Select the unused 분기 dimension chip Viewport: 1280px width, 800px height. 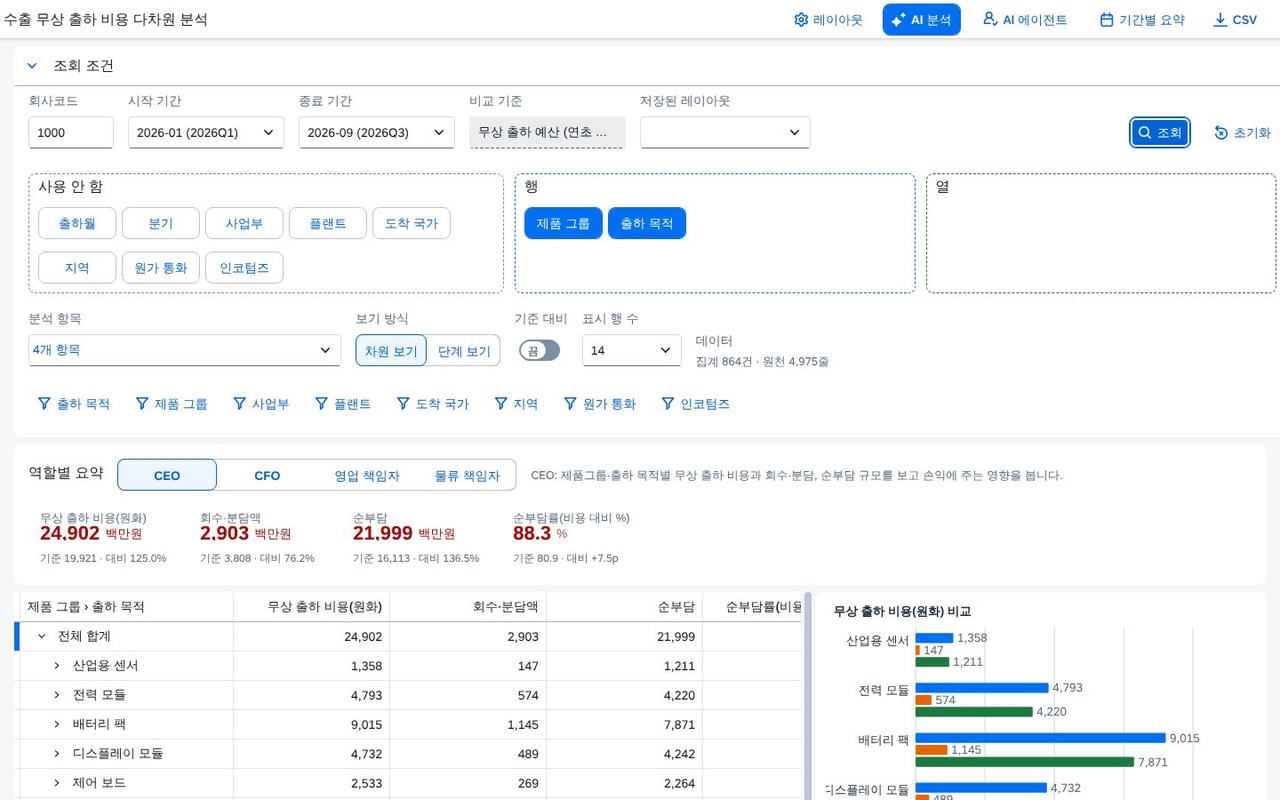(x=161, y=224)
